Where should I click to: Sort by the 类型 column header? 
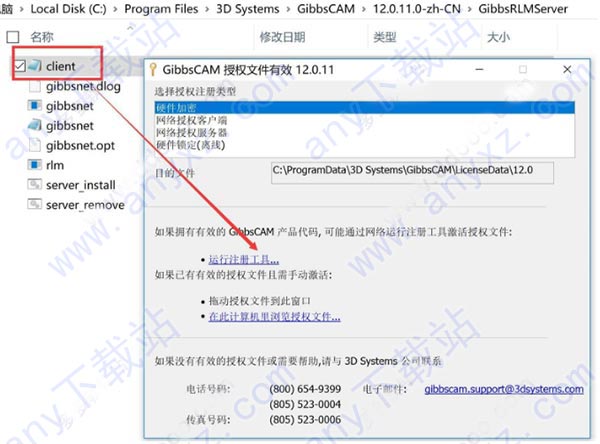[385, 38]
